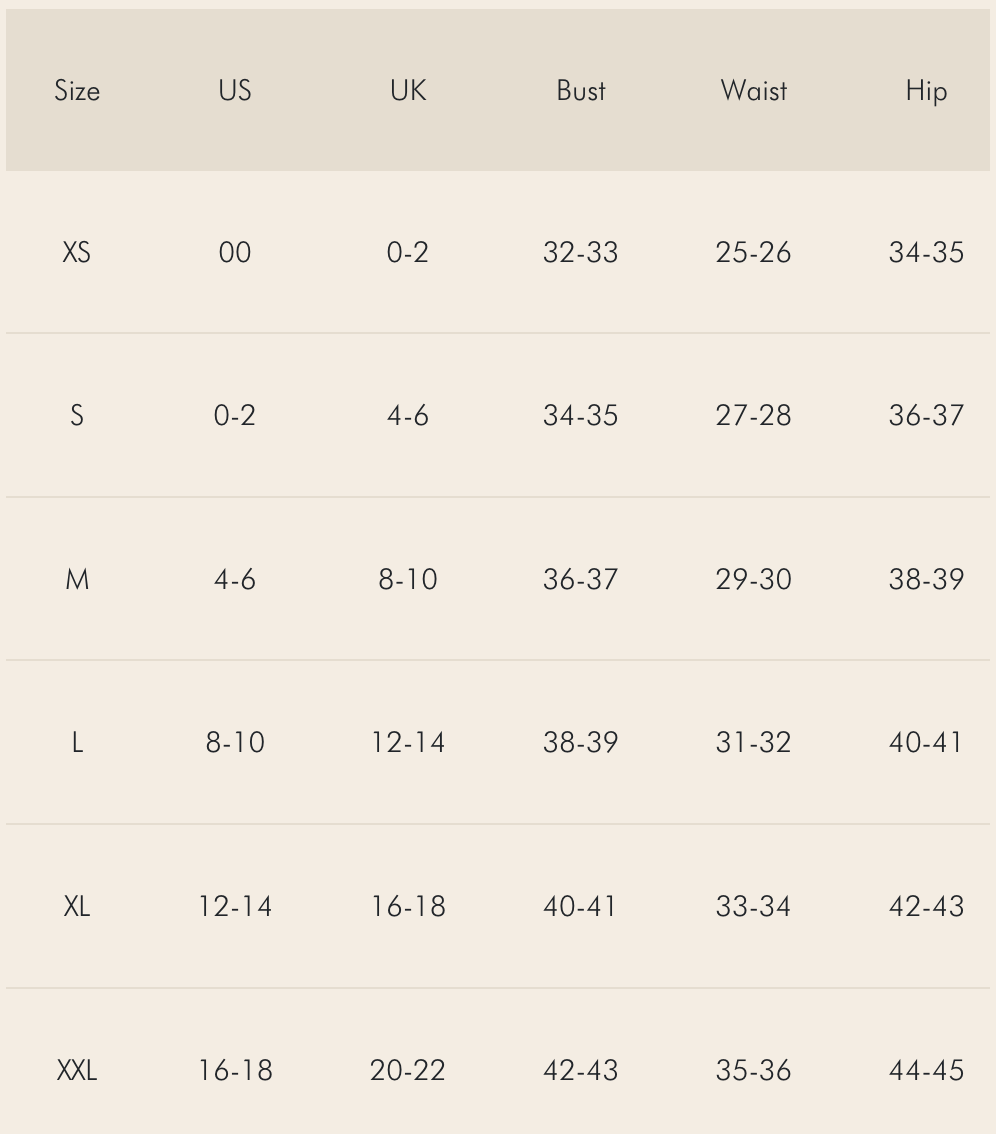Click the 32-33 bust measurement
996x1134 pixels.
[581, 252]
